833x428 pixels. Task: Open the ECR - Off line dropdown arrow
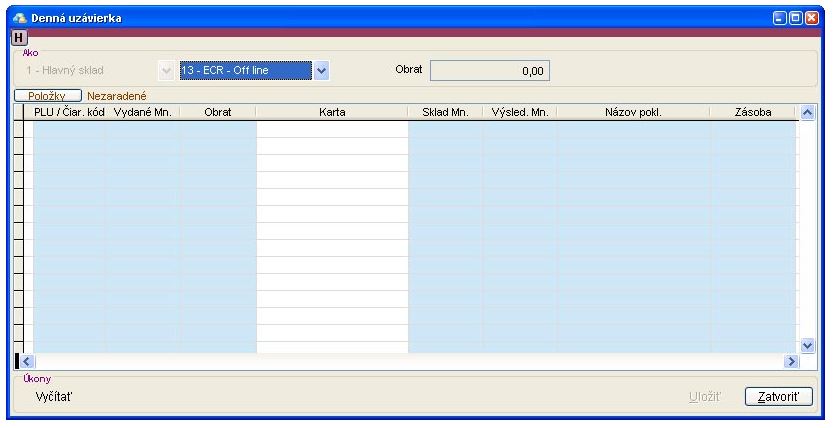pos(321,71)
